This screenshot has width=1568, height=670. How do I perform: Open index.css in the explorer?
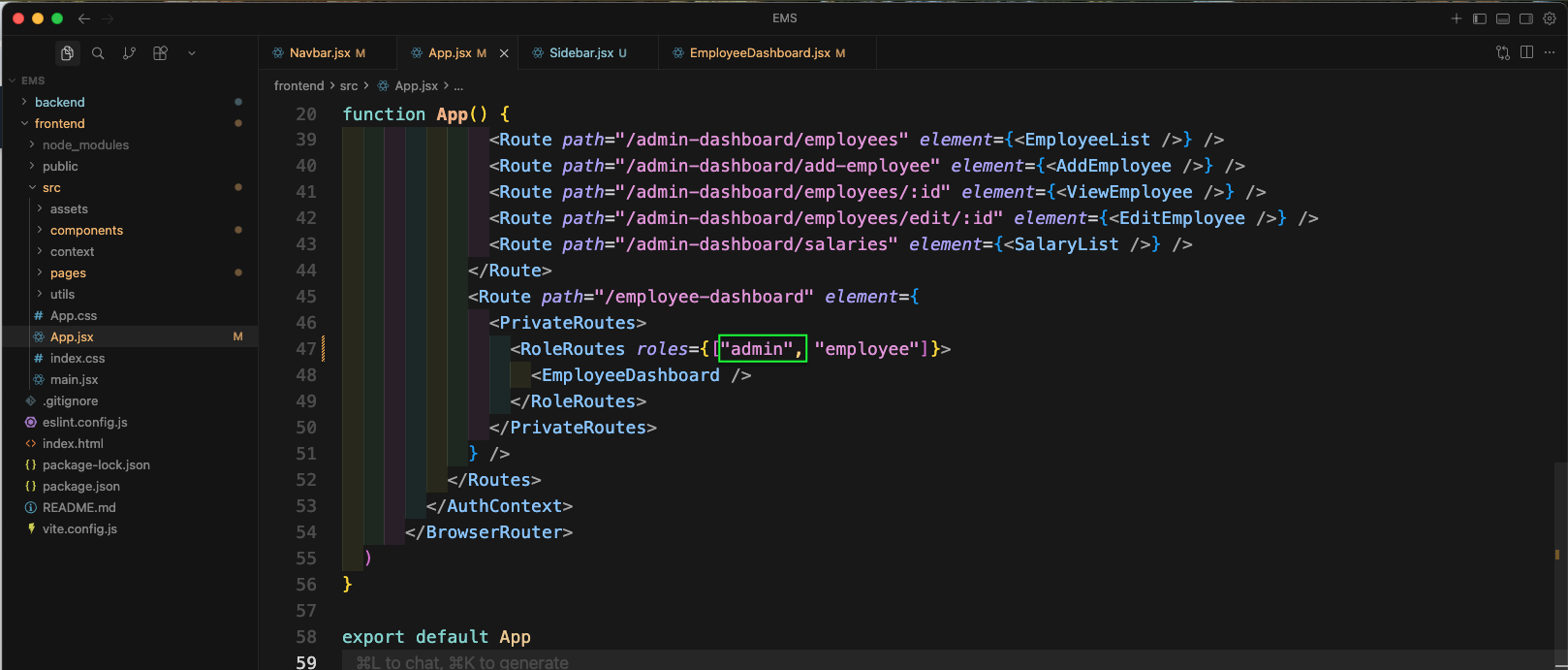(129, 358)
